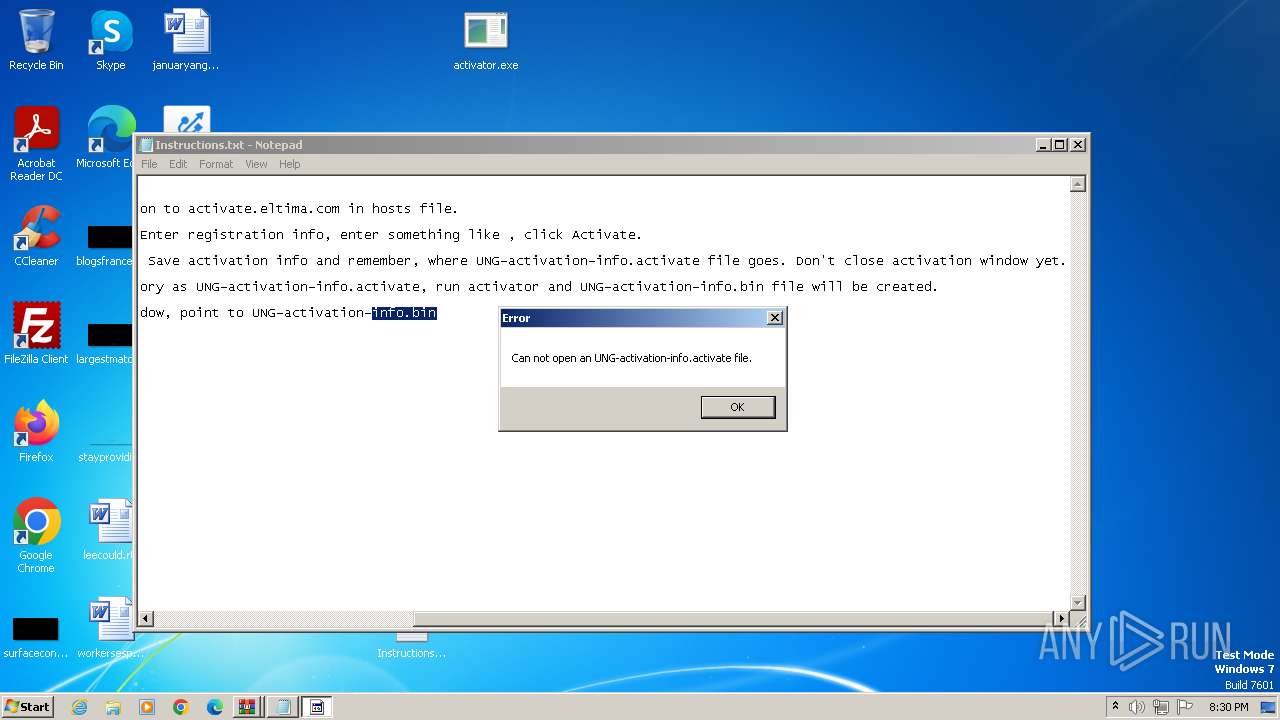Viewport: 1280px width, 720px height.
Task: Click the highlighted 'info.bin' text
Action: click(404, 313)
